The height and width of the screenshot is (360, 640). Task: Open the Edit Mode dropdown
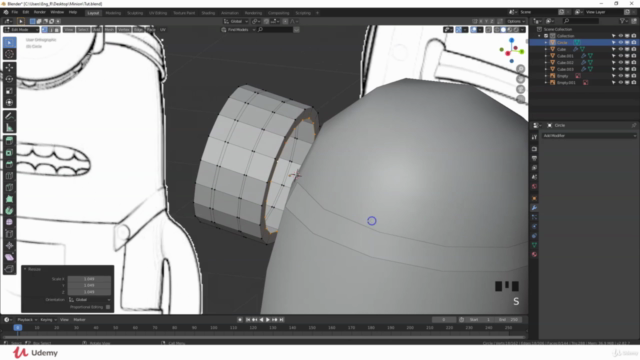(21, 30)
